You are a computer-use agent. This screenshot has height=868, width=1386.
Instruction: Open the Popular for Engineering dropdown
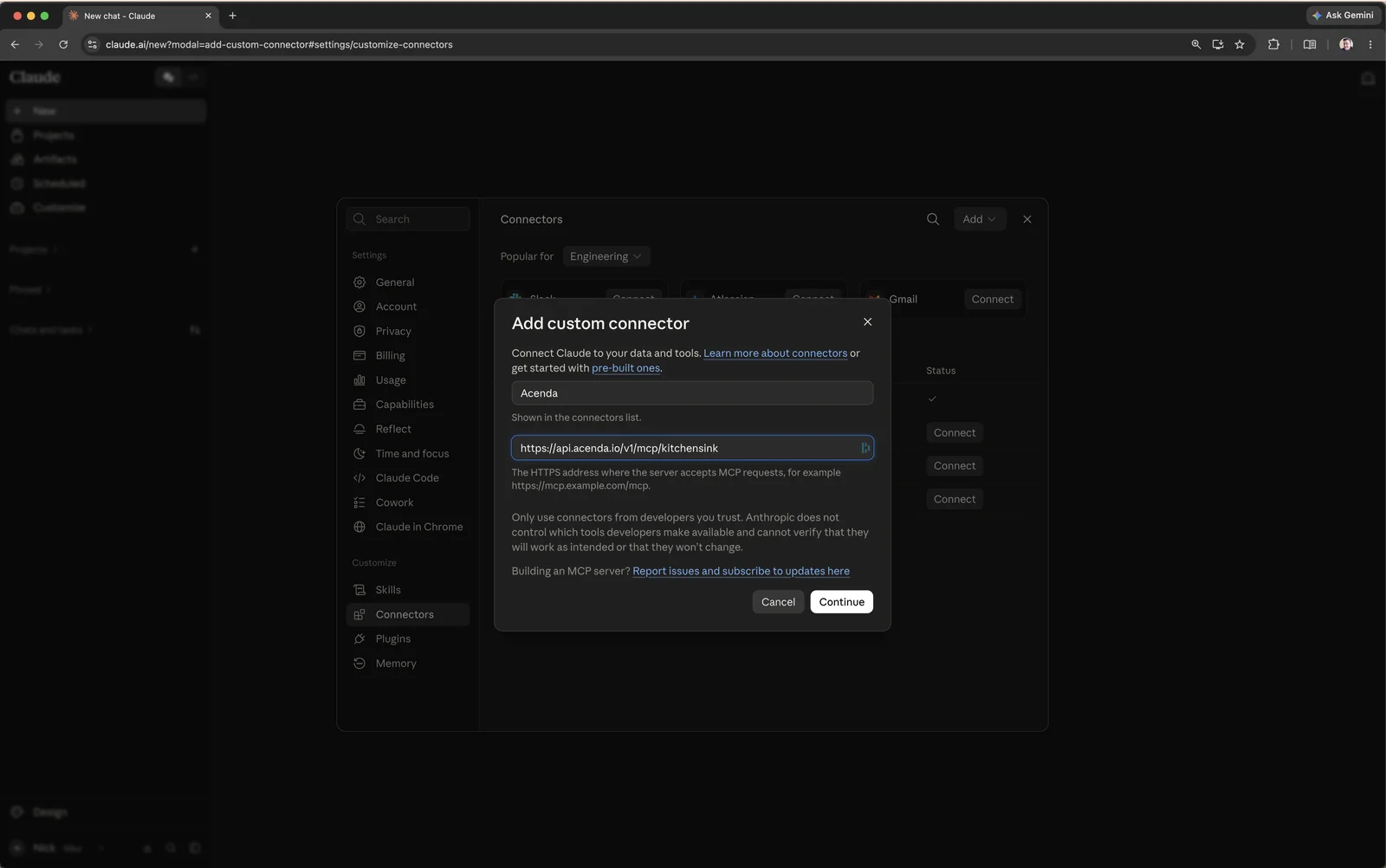point(606,256)
